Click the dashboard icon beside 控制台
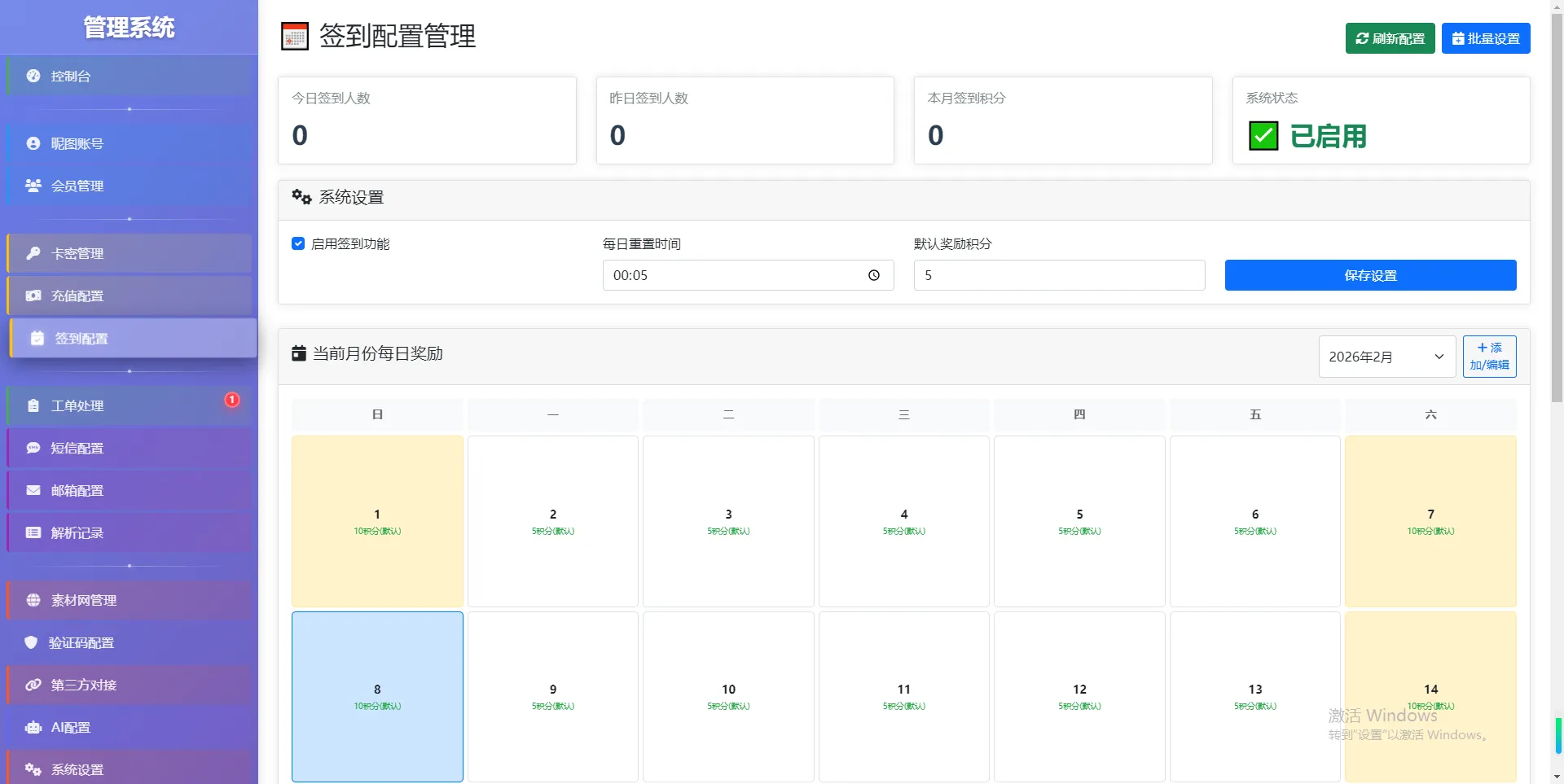Screen dimensions: 1564x784 point(33,76)
